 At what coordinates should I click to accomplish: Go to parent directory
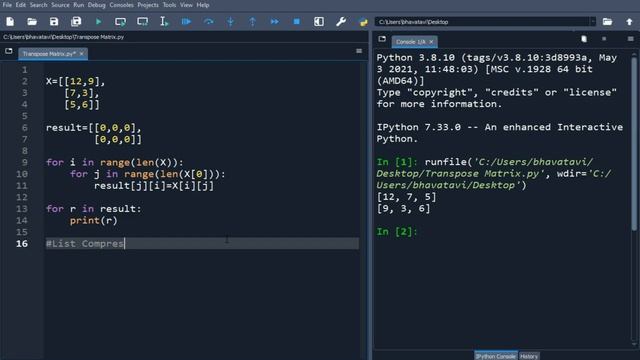[629, 22]
